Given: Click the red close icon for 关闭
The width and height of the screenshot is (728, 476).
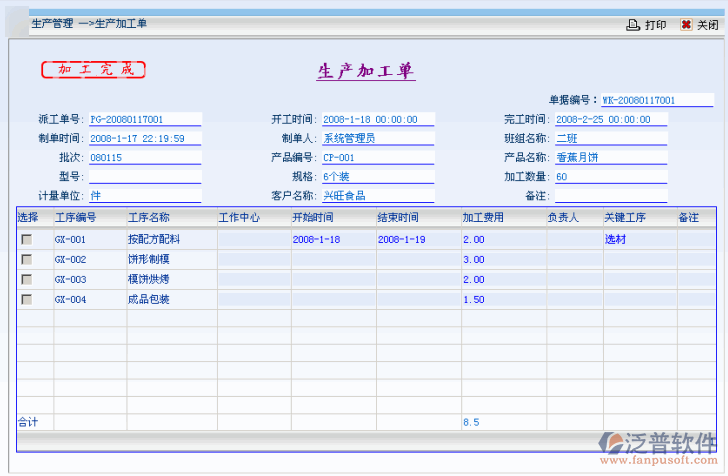Looking at the screenshot, I should tap(686, 25).
